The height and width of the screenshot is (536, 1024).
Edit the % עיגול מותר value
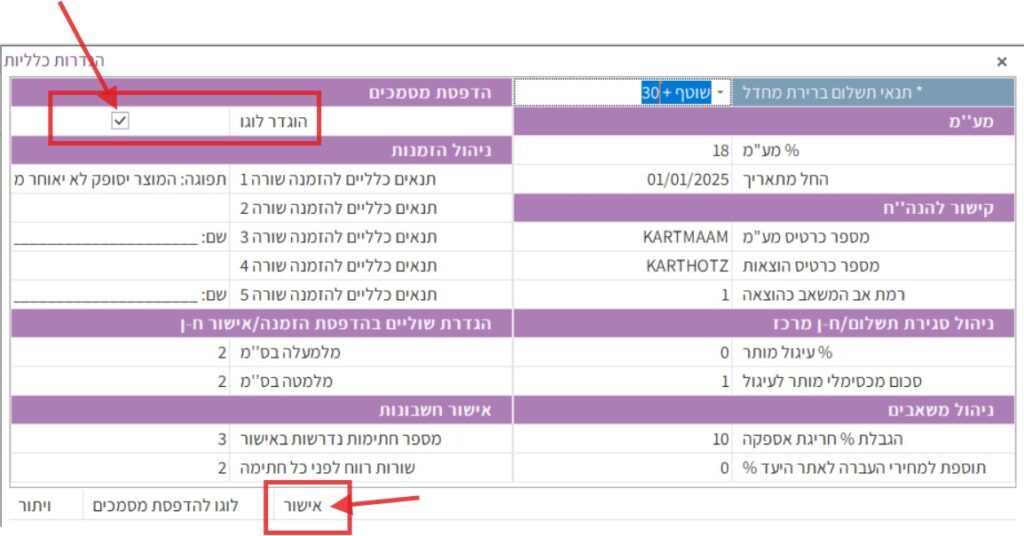click(622, 353)
